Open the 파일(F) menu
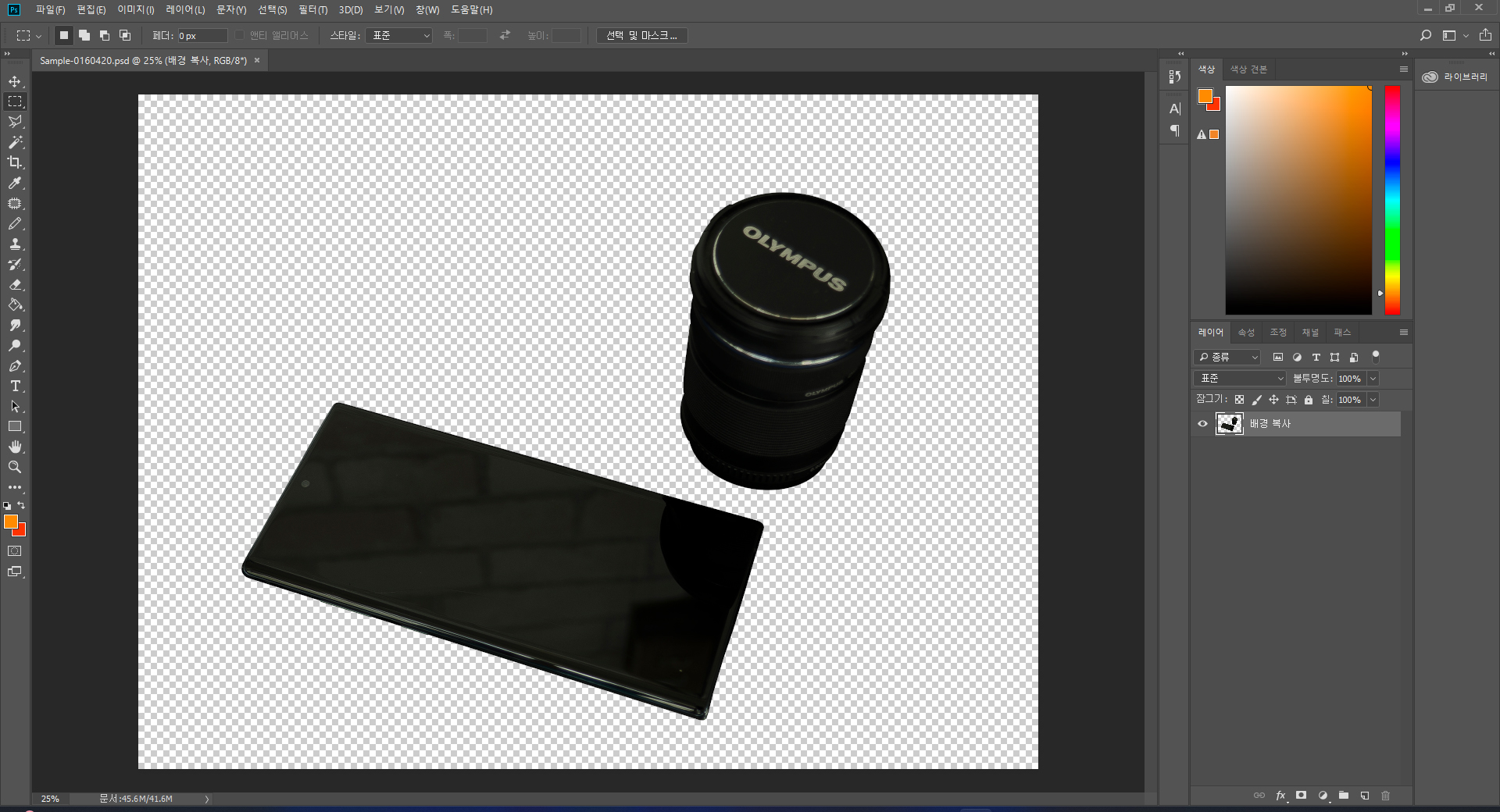Screen dimensions: 1500x812 point(50,9)
